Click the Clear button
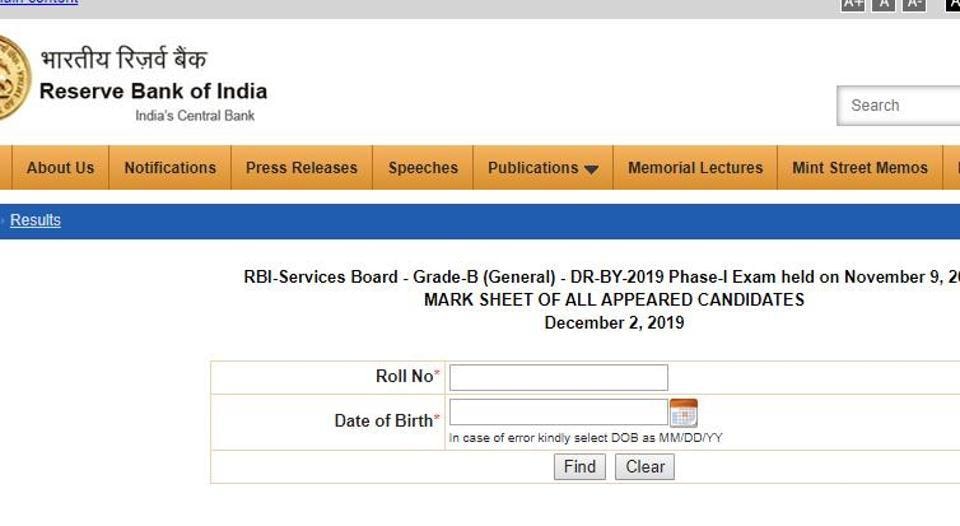960x526 pixels. coord(645,467)
